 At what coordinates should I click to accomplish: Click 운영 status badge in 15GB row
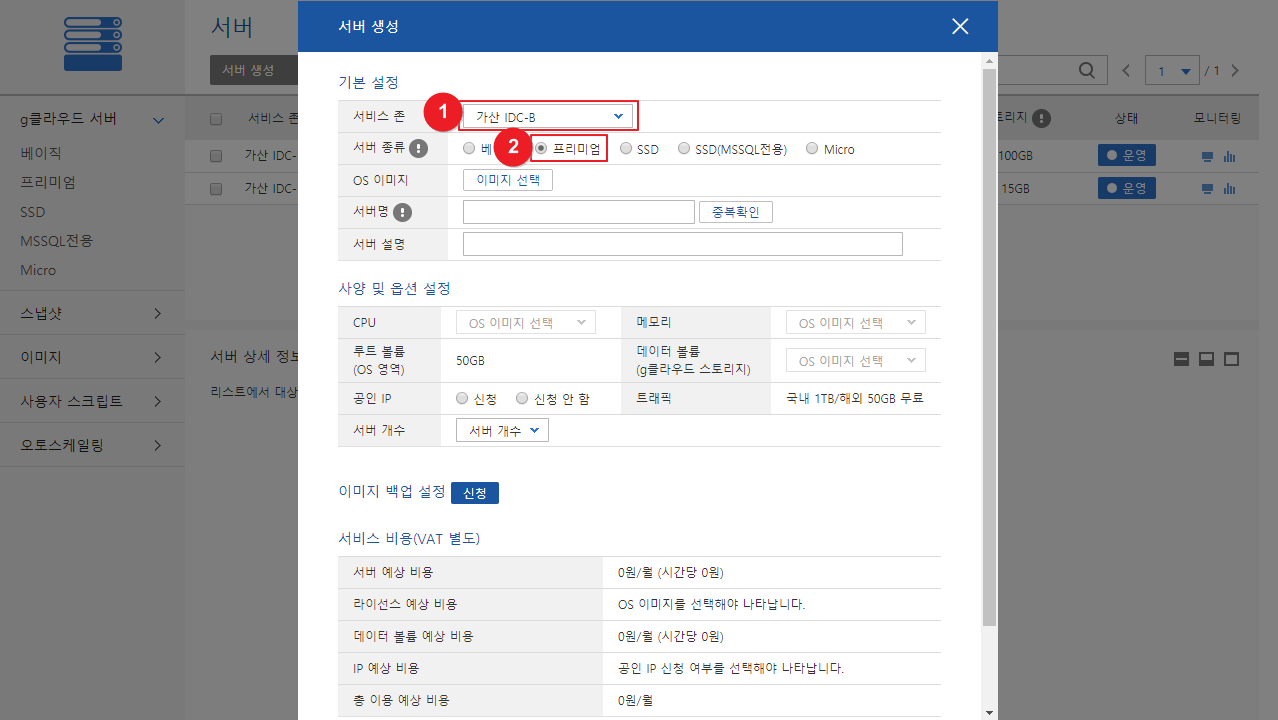pos(1127,188)
